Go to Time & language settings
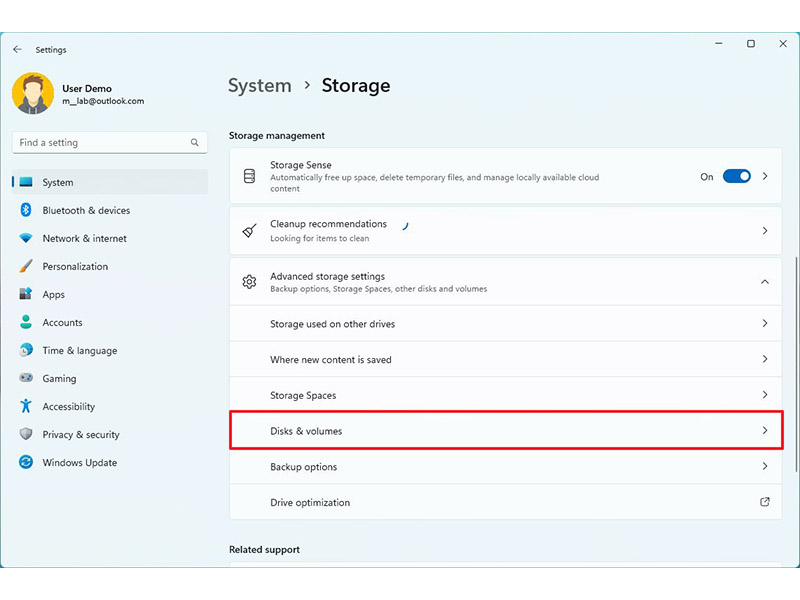This screenshot has width=800, height=600. (x=110, y=351)
